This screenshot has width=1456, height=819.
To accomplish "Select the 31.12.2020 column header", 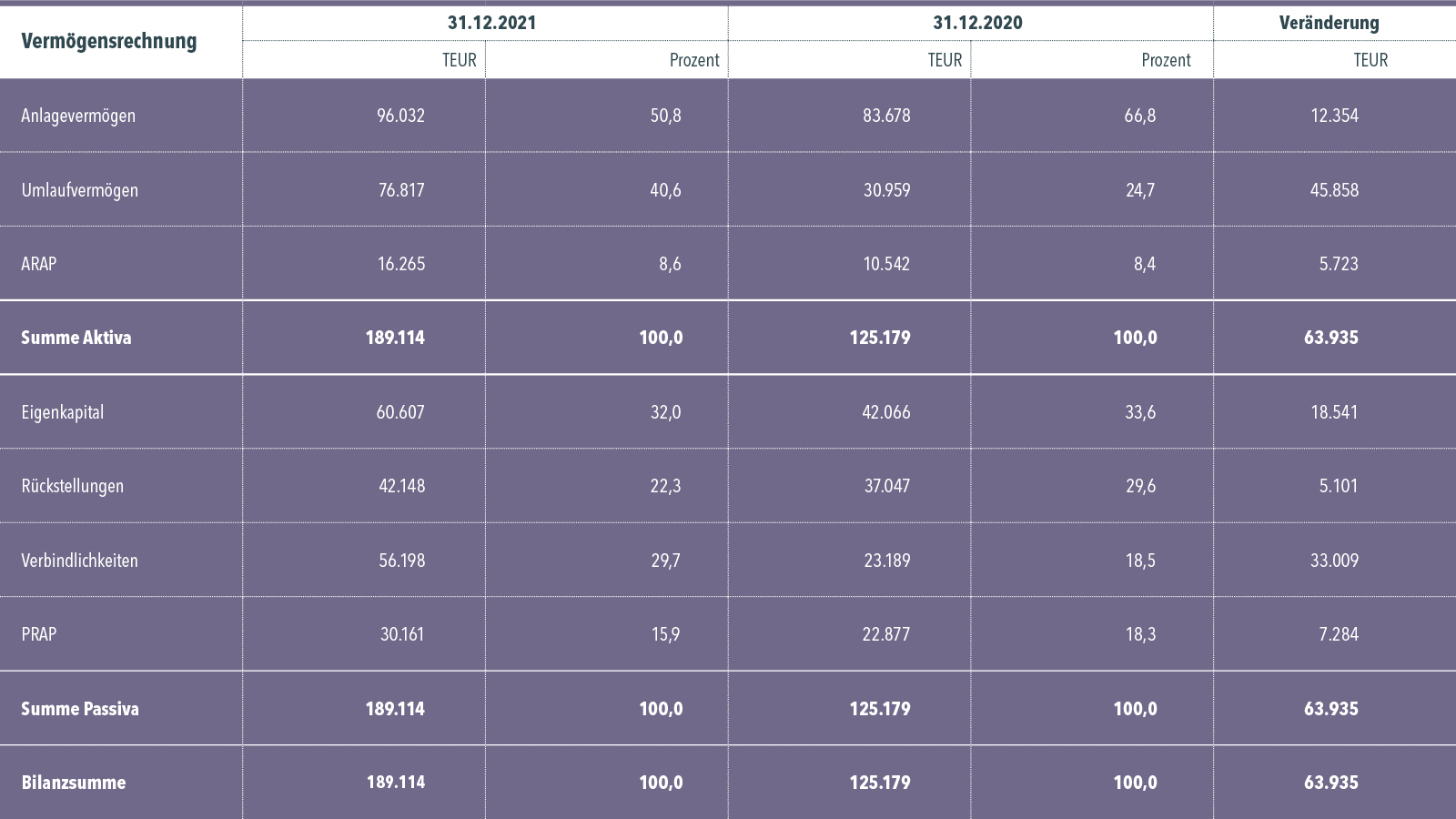I will (977, 23).
